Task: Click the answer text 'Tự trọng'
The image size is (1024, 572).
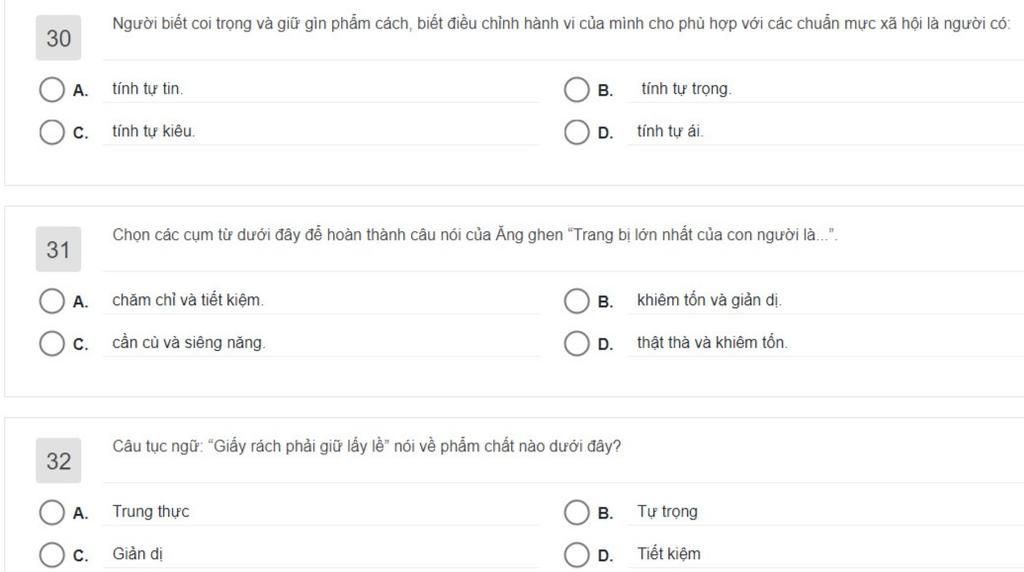Action: pos(667,512)
